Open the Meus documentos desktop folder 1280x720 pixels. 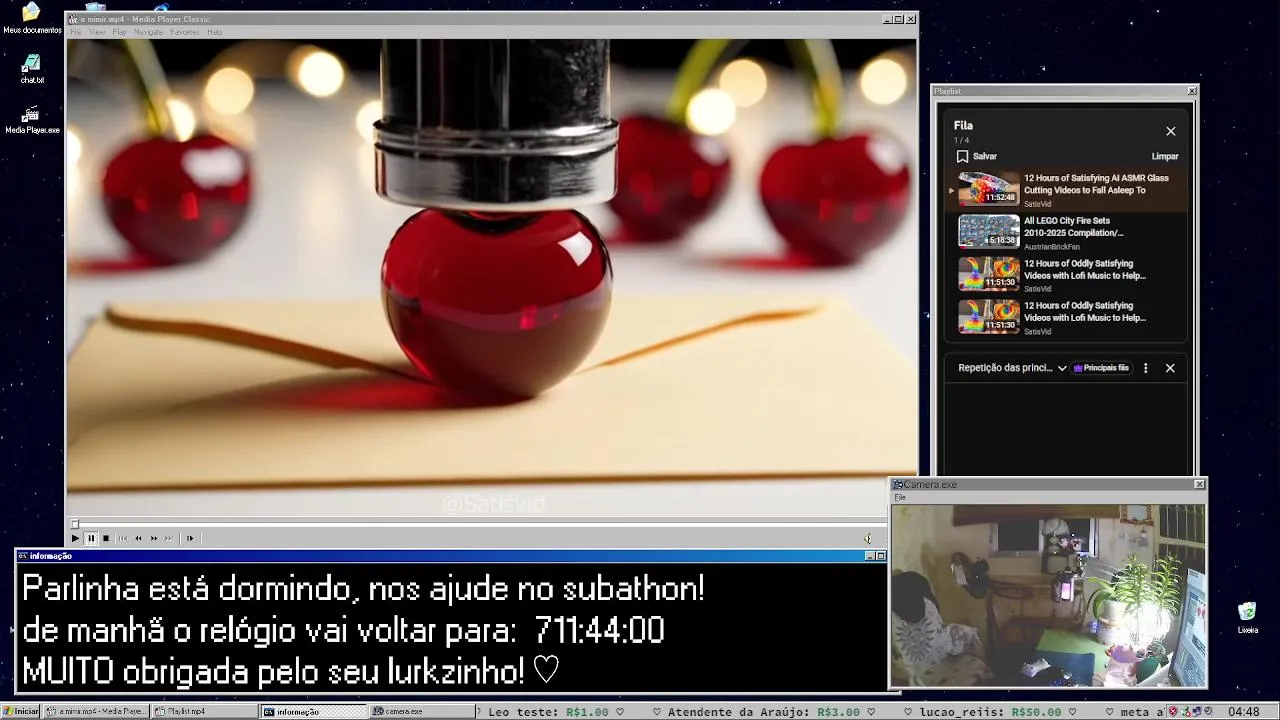click(32, 18)
